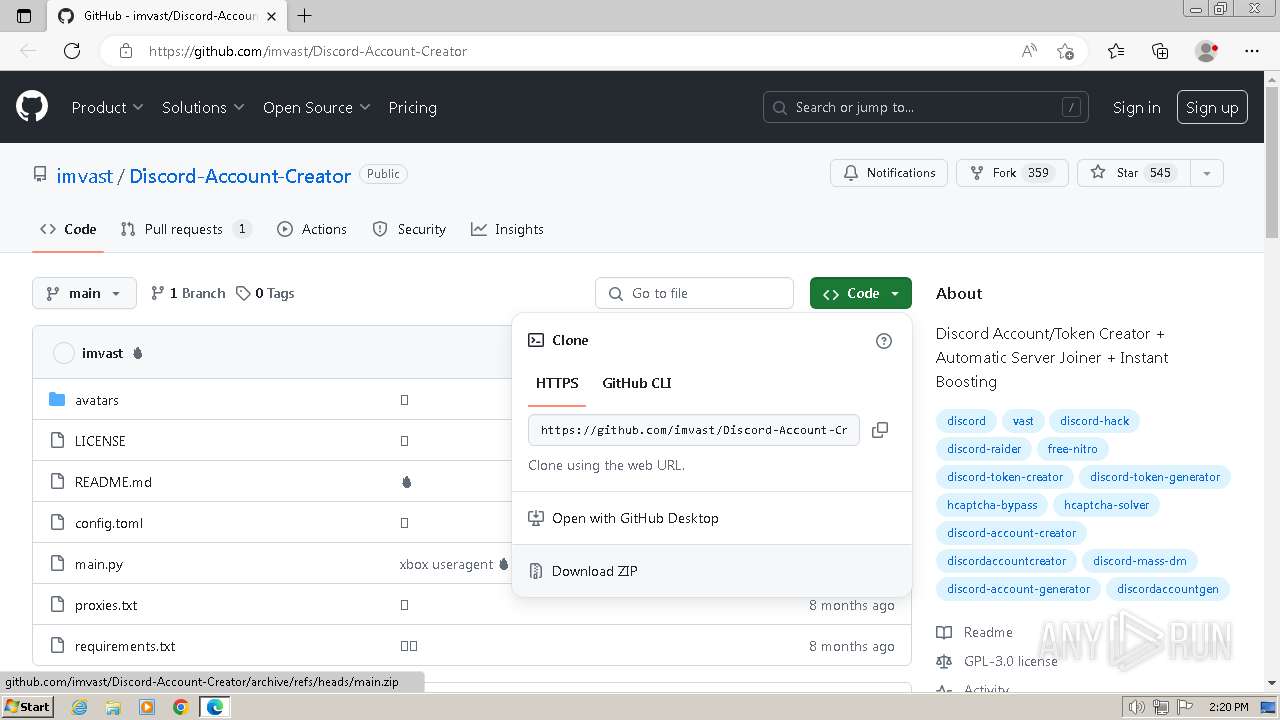Expand the Product menu in header
Screen dimensions: 1280x720
tap(107, 107)
